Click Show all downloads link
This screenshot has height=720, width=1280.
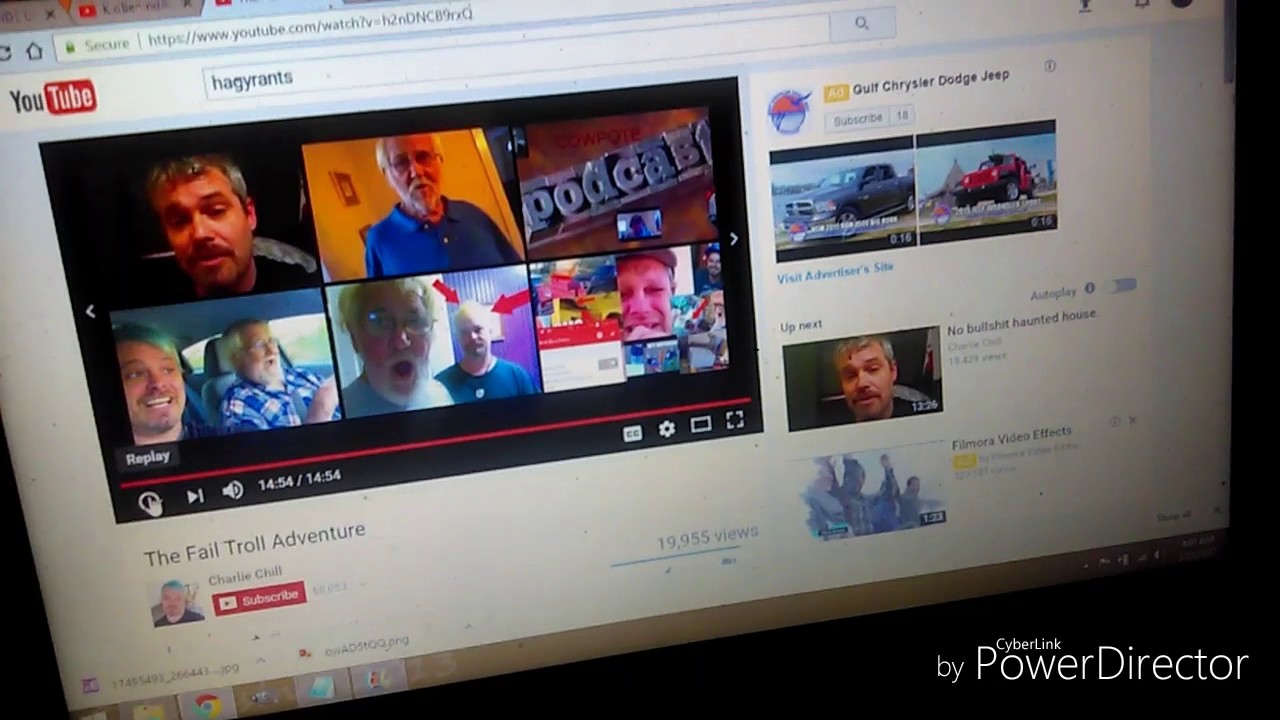pos(1173,517)
